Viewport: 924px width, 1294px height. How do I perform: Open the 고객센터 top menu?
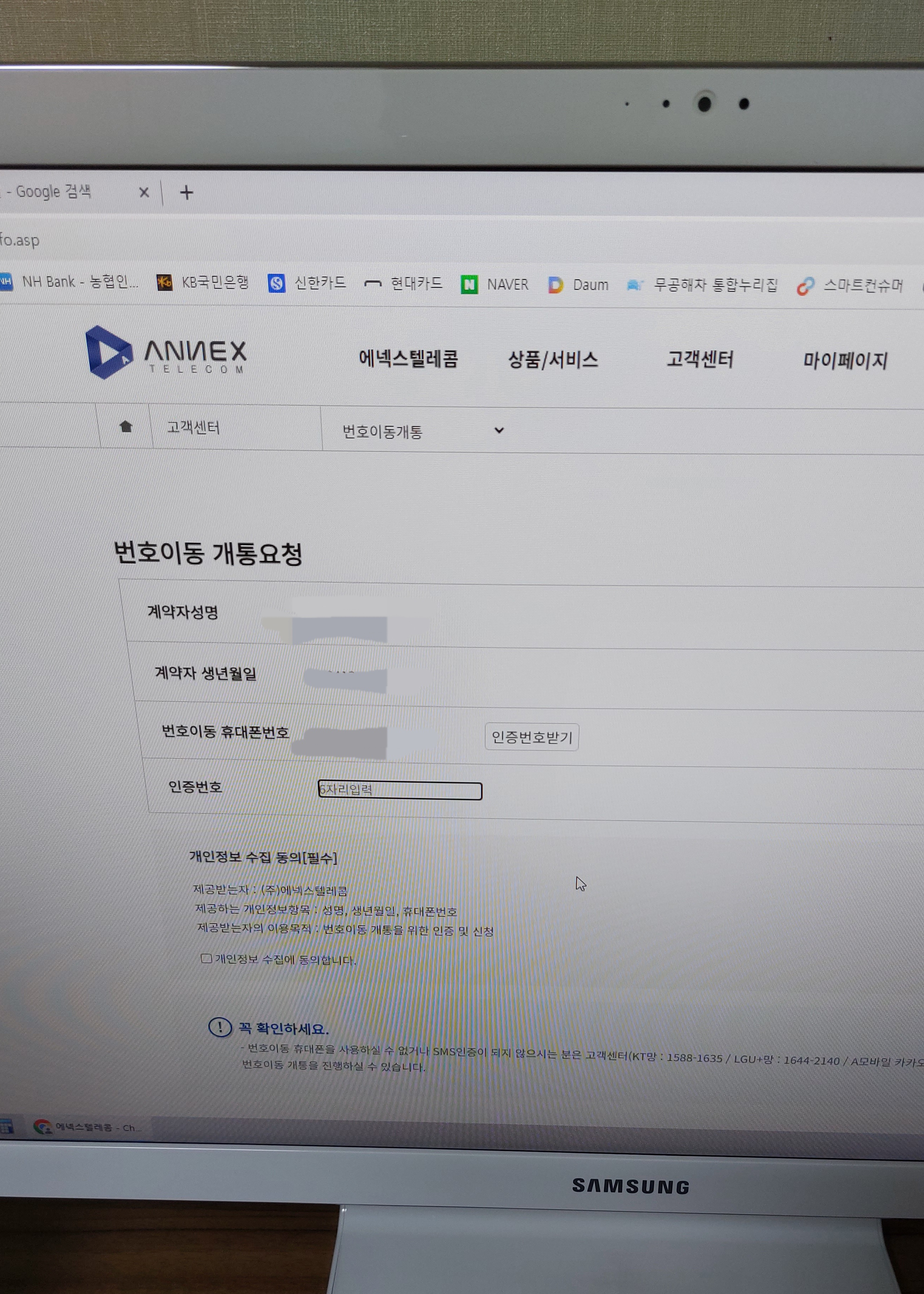[x=699, y=360]
